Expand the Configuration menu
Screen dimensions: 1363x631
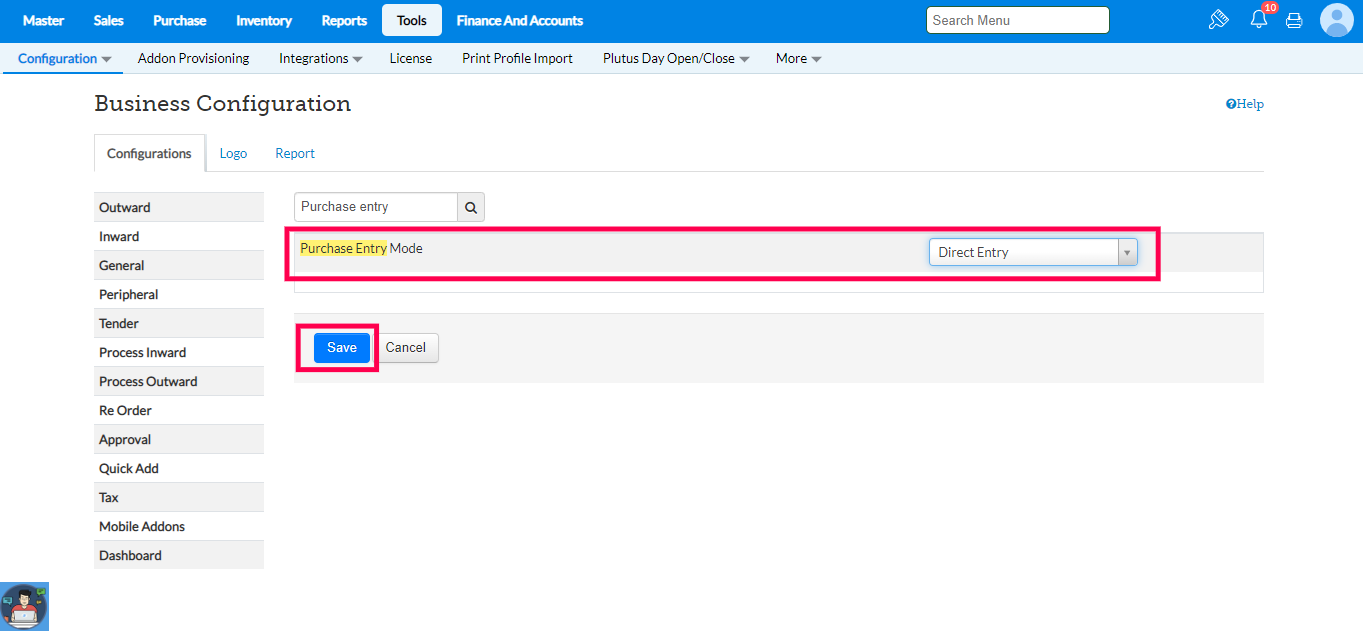click(x=64, y=58)
